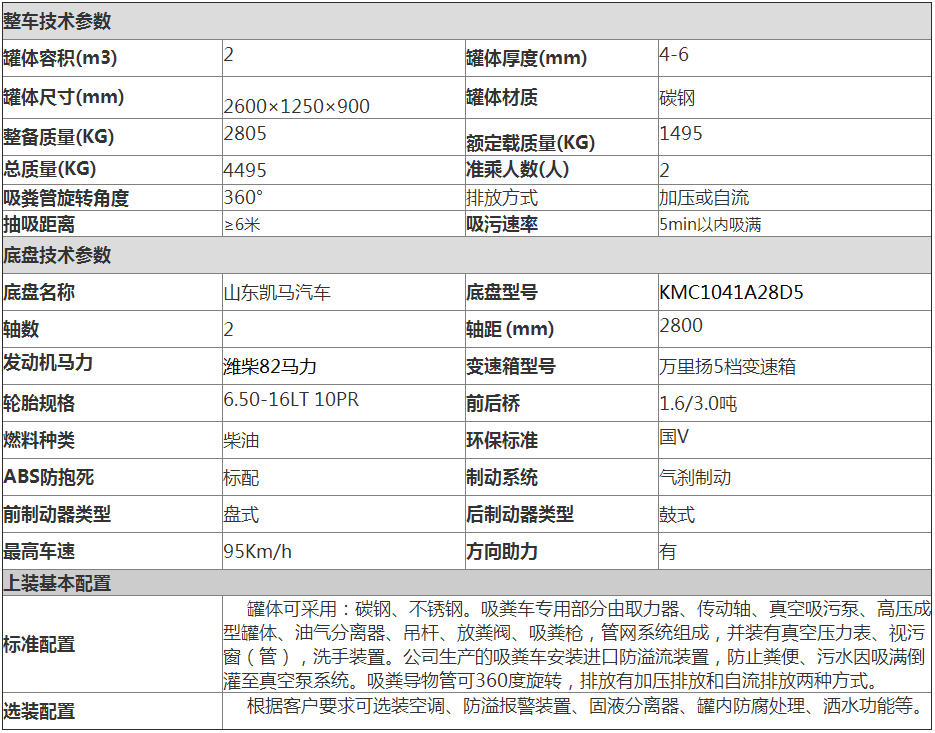Viewport: 935px width, 733px height.
Task: Click the 排放方式 value 加压或自流
Action: (704, 198)
